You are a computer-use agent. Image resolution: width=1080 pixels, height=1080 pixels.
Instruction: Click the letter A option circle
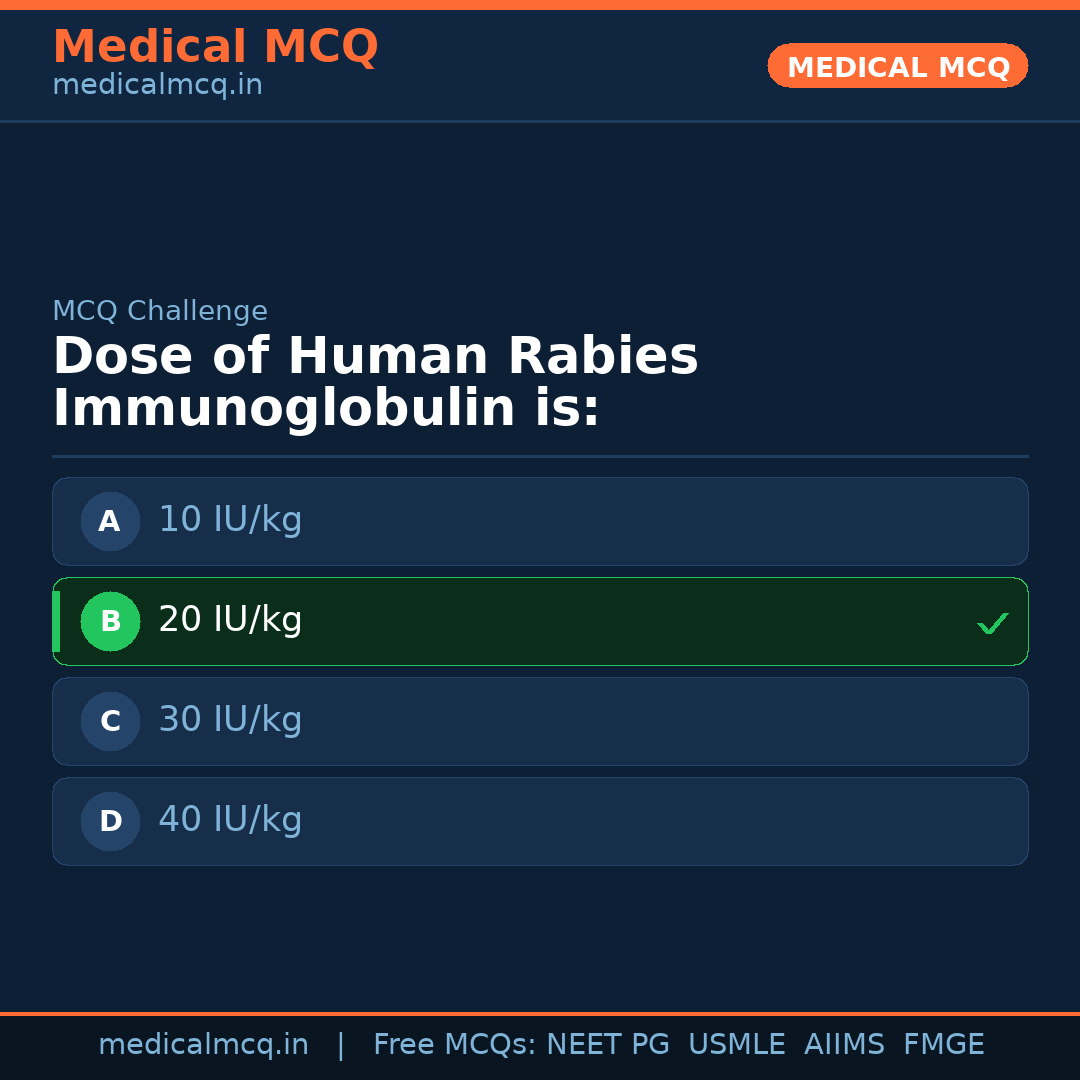click(x=110, y=521)
